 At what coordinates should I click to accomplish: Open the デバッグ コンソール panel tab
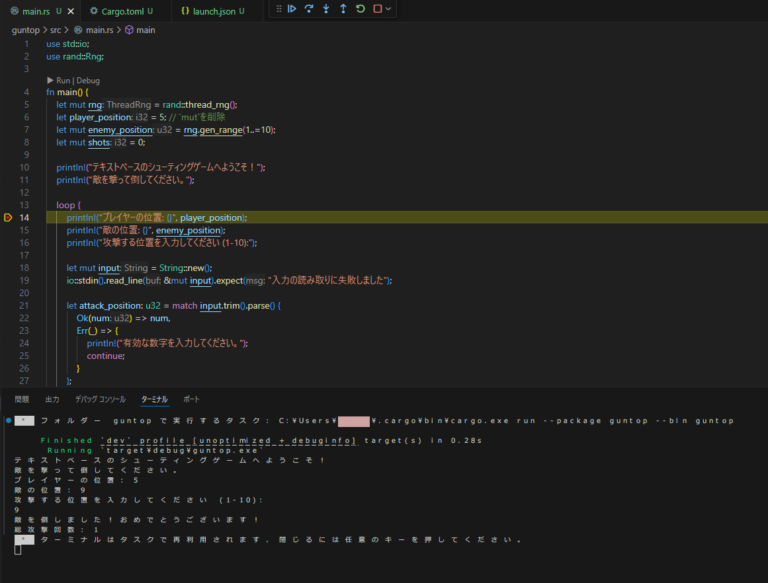(x=100, y=399)
